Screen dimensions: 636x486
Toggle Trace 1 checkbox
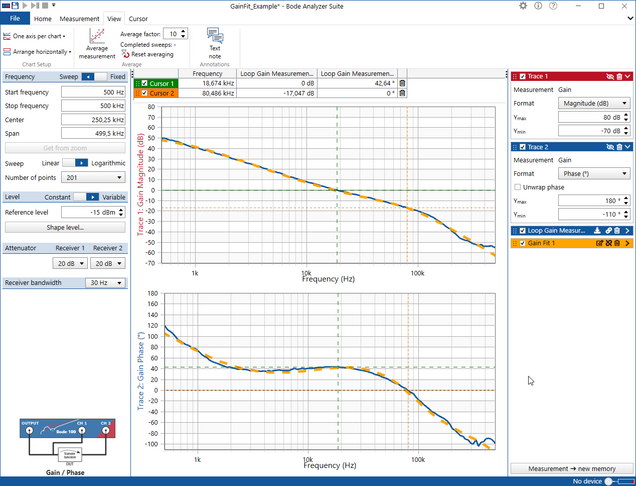click(x=523, y=76)
